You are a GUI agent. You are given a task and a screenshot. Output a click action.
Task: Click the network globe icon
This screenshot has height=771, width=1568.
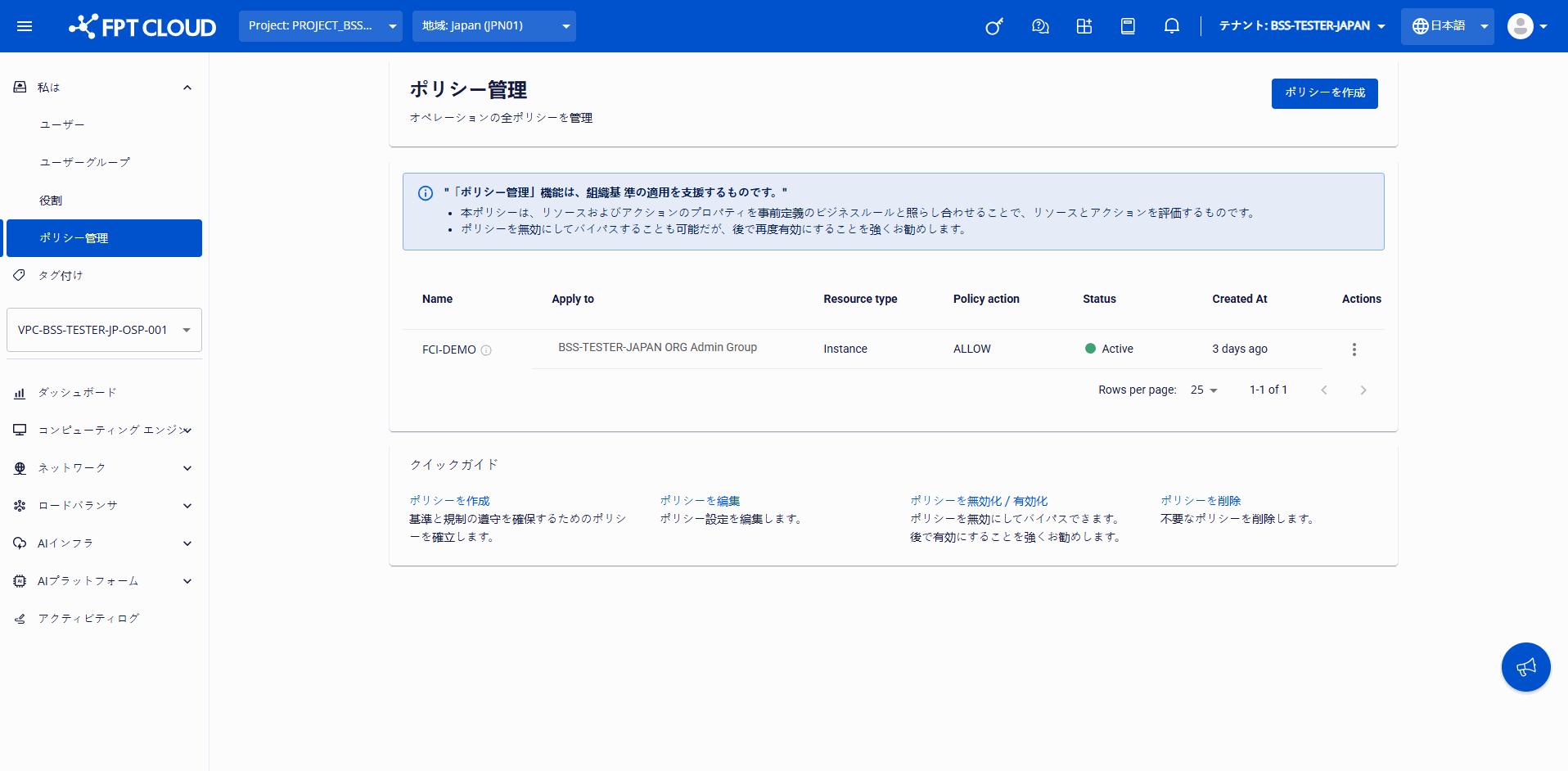coord(20,468)
